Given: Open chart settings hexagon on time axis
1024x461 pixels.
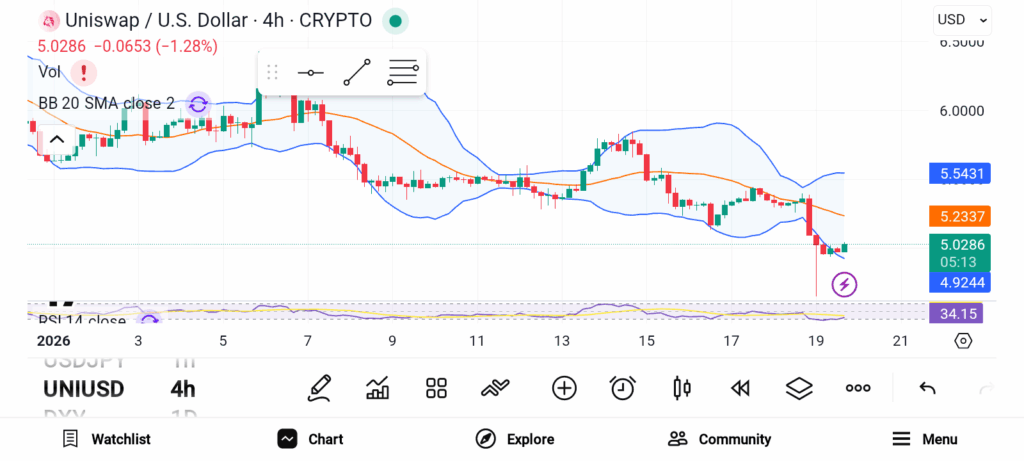Looking at the screenshot, I should (962, 341).
